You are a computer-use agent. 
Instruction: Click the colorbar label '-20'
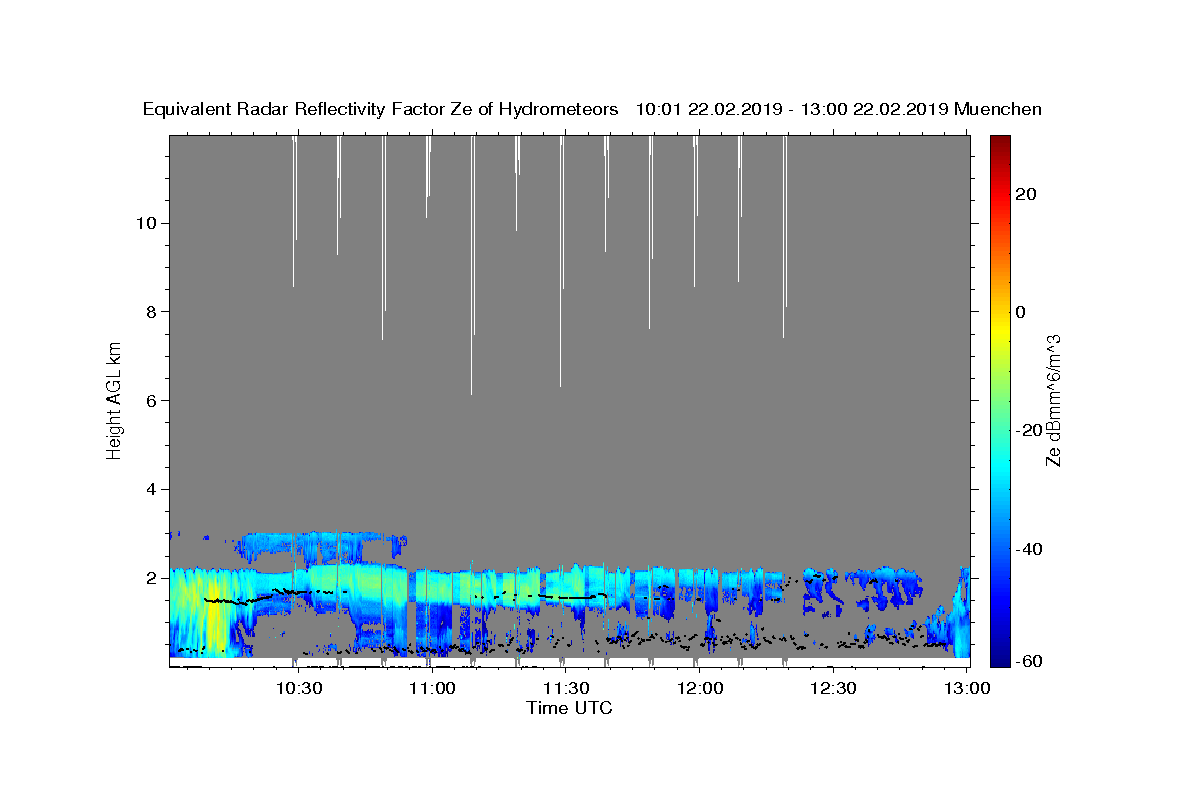click(1028, 430)
